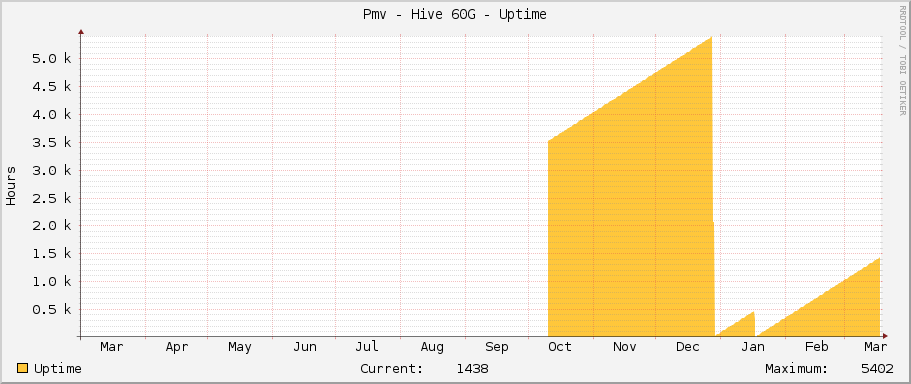Click the Apr month label
Screen dimensions: 911x384
click(x=177, y=347)
